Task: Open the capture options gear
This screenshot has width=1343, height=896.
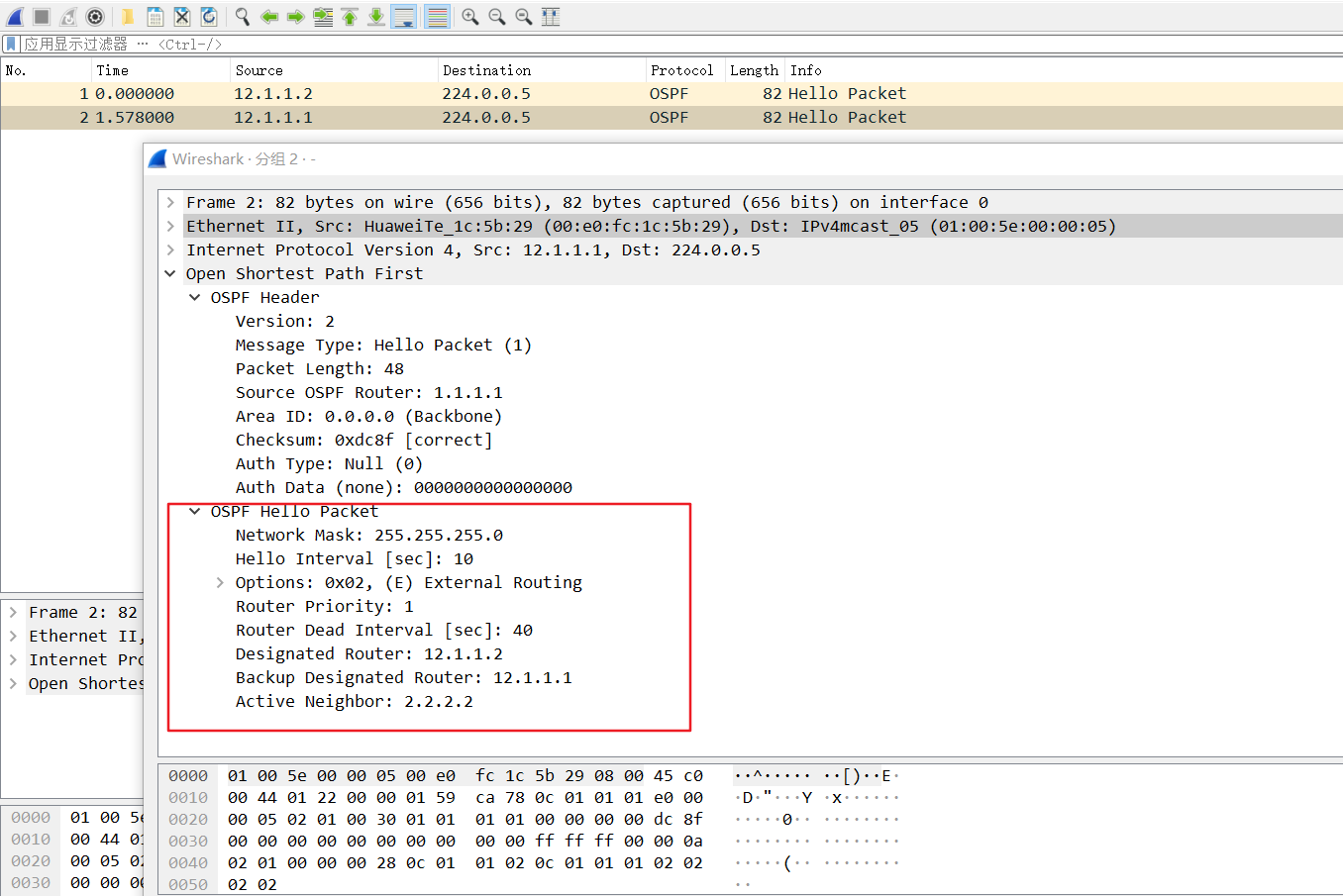Action: pos(94,16)
